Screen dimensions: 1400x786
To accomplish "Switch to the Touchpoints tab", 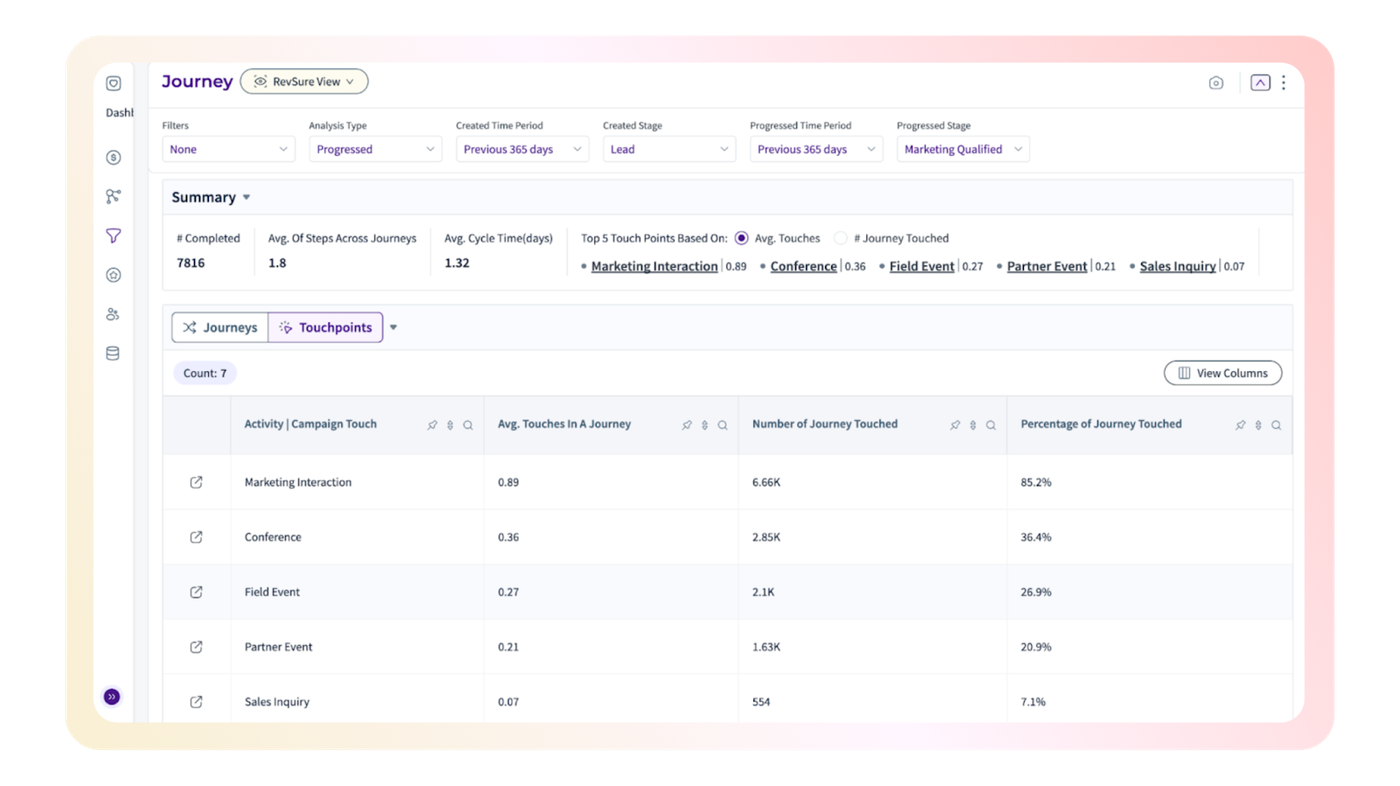I will pyautogui.click(x=325, y=327).
